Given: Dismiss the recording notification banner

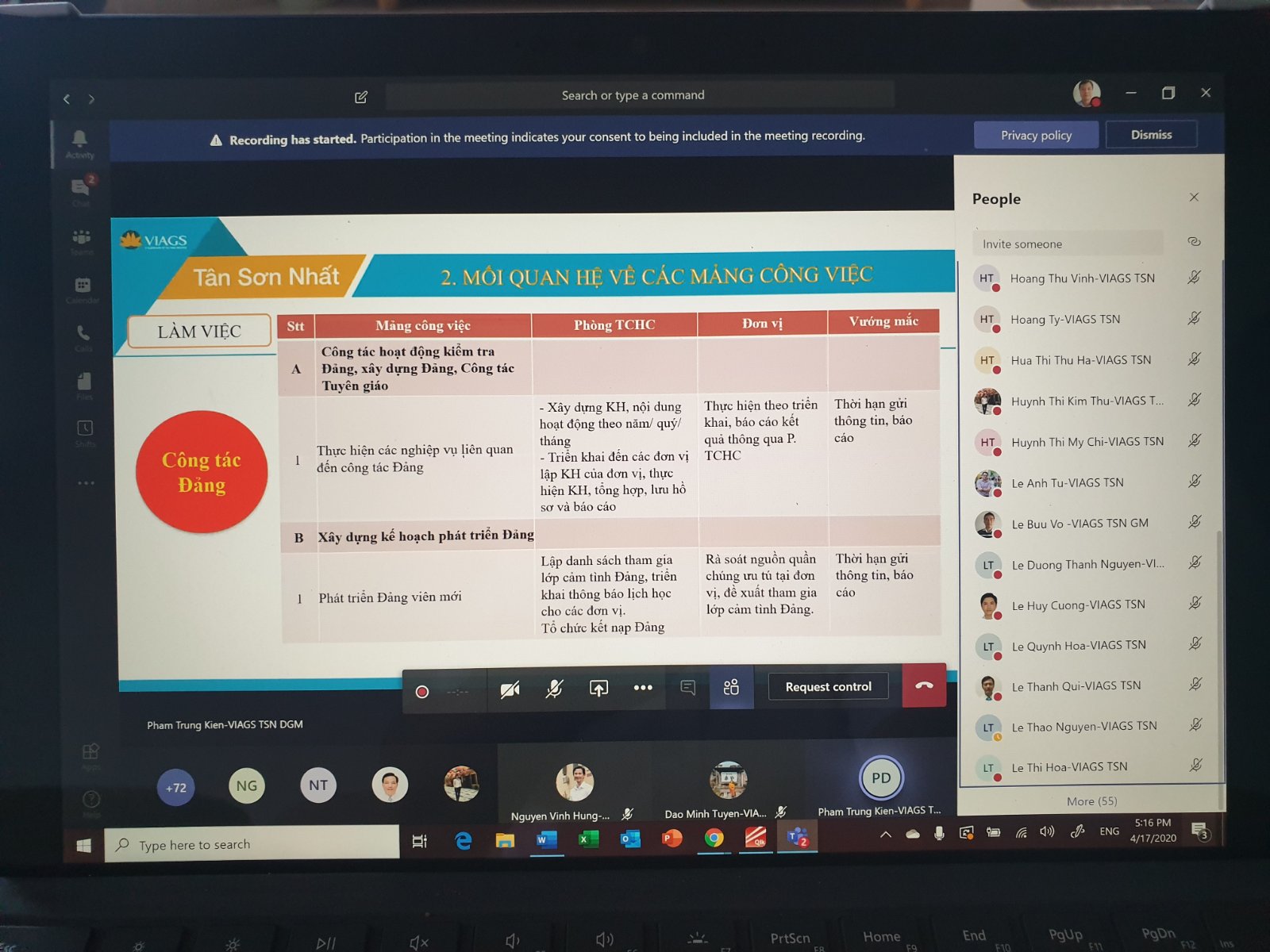Looking at the screenshot, I should (x=1151, y=134).
